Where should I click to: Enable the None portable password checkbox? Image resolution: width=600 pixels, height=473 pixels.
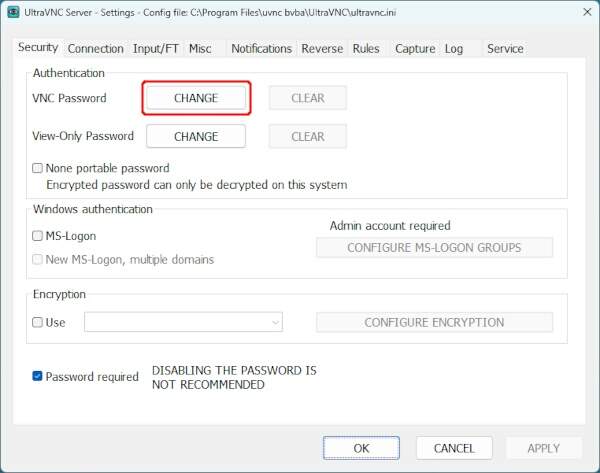pyautogui.click(x=37, y=168)
